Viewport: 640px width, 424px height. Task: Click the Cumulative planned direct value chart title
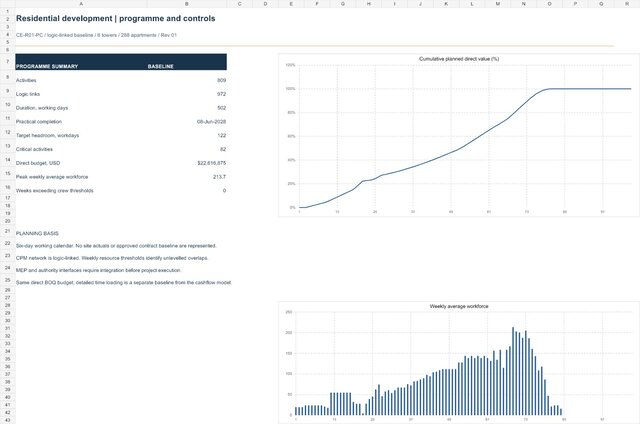[x=459, y=59]
